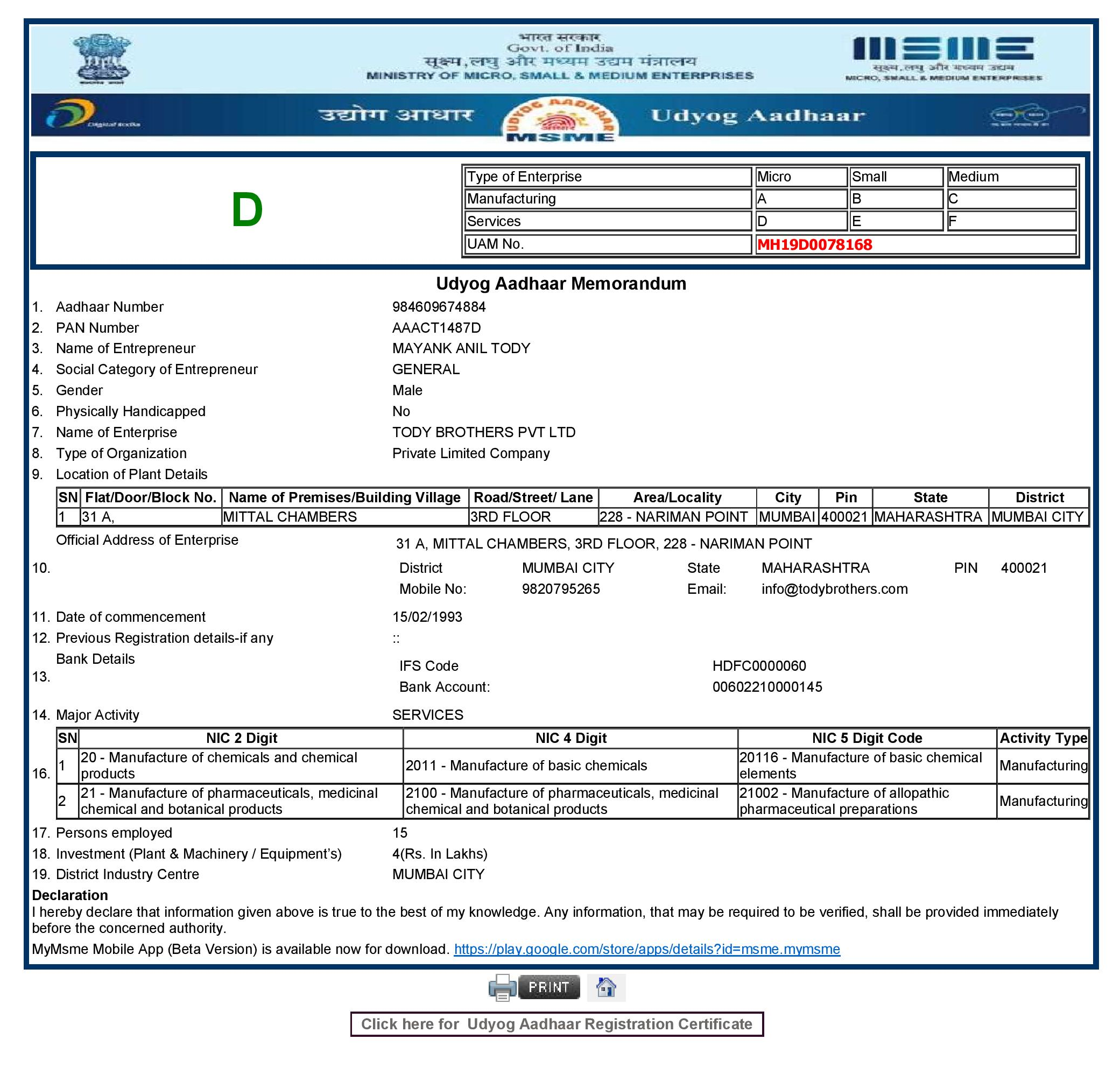This screenshot has height=1067, width=1120.
Task: Click the Name of Premises/Building Village header
Action: coord(344,497)
